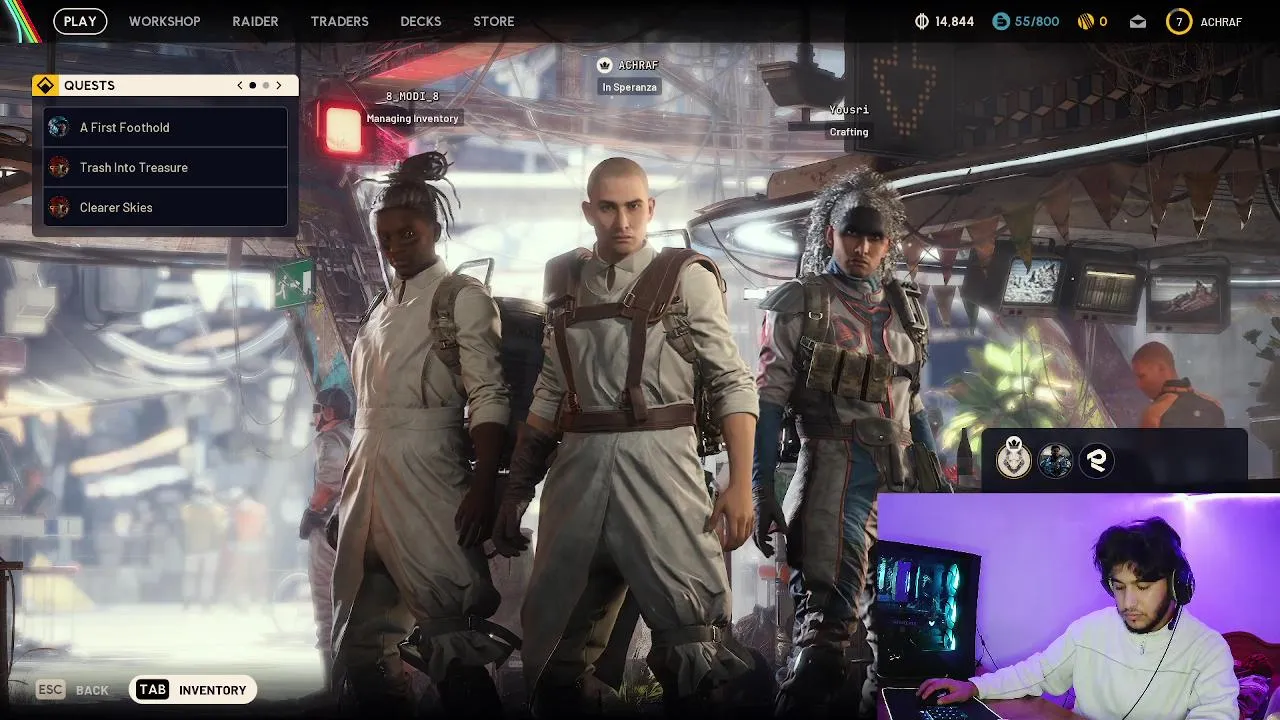Visit the STORE tab
1280x720 pixels.
click(x=493, y=21)
